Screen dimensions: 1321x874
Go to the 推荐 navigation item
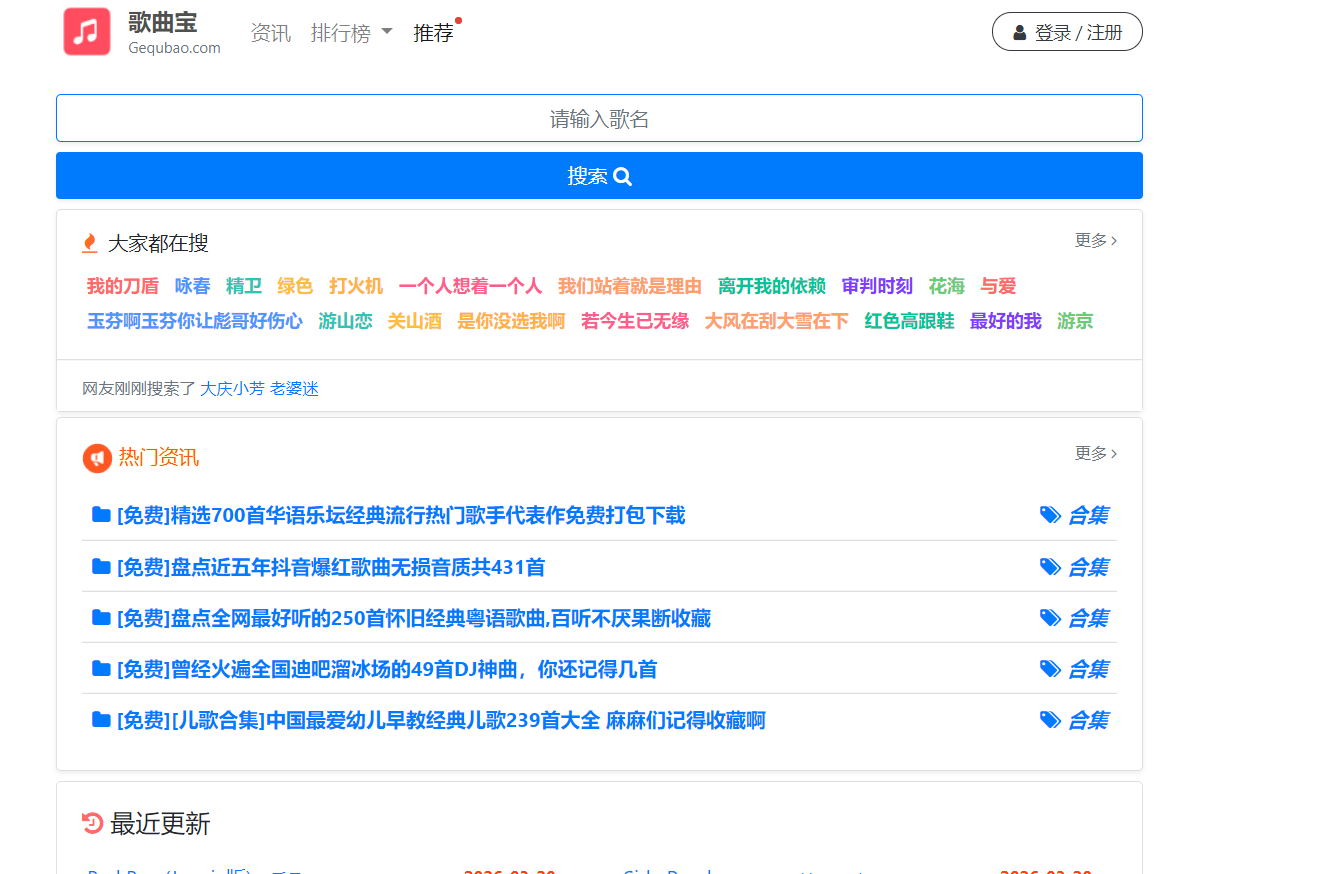[x=434, y=33]
